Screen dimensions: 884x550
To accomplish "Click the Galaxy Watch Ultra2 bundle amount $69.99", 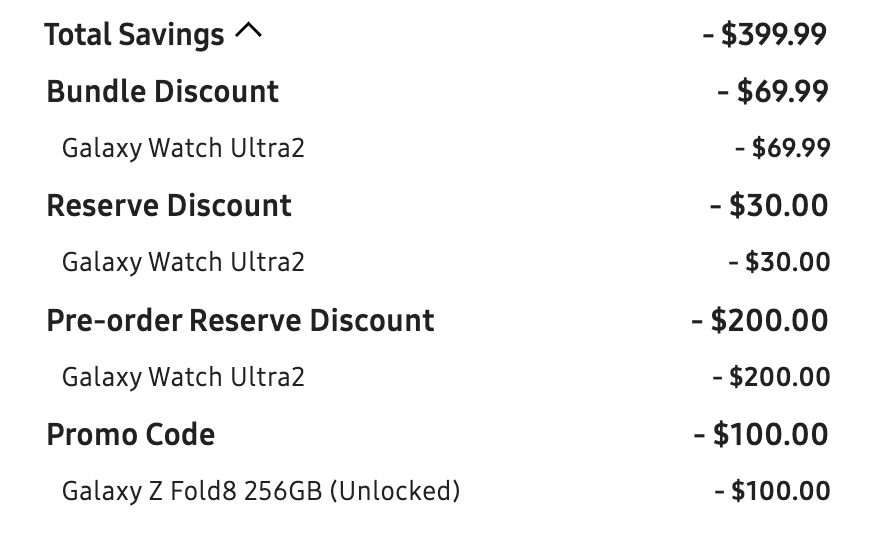I will click(x=783, y=148).
